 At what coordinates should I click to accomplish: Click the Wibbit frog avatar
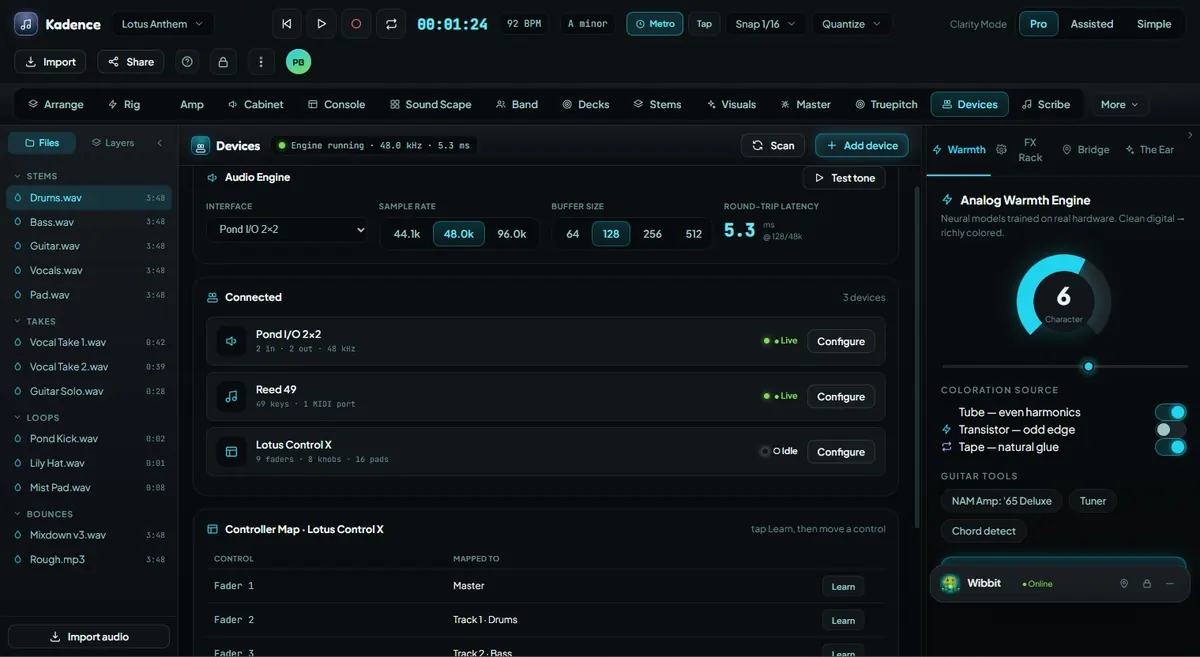[x=950, y=583]
